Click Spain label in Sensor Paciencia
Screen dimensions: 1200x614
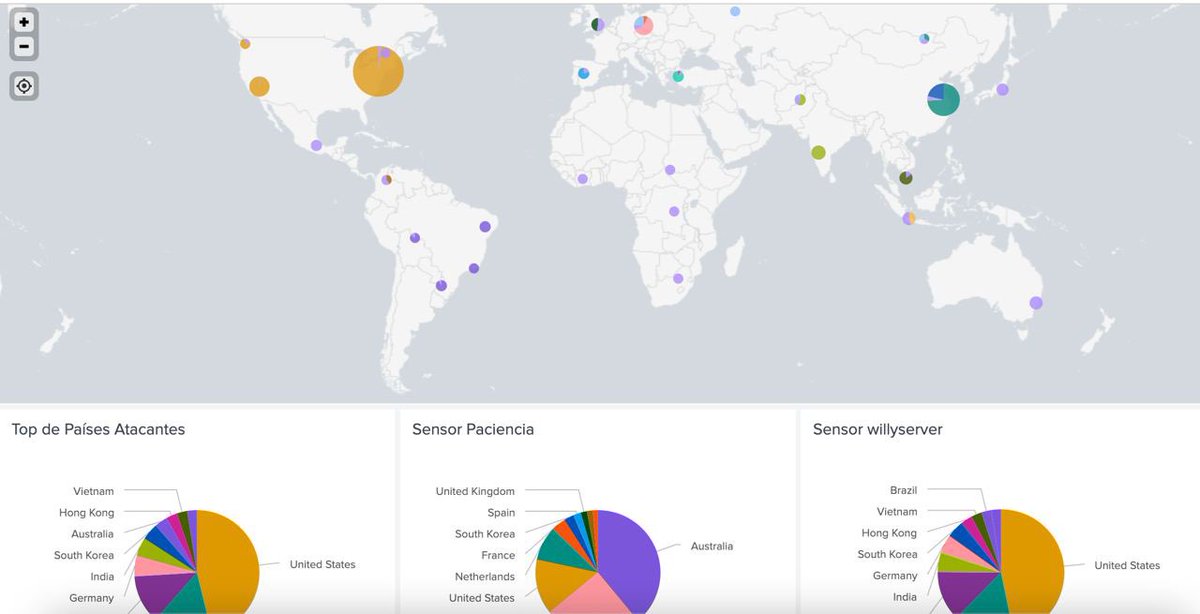pyautogui.click(x=501, y=513)
